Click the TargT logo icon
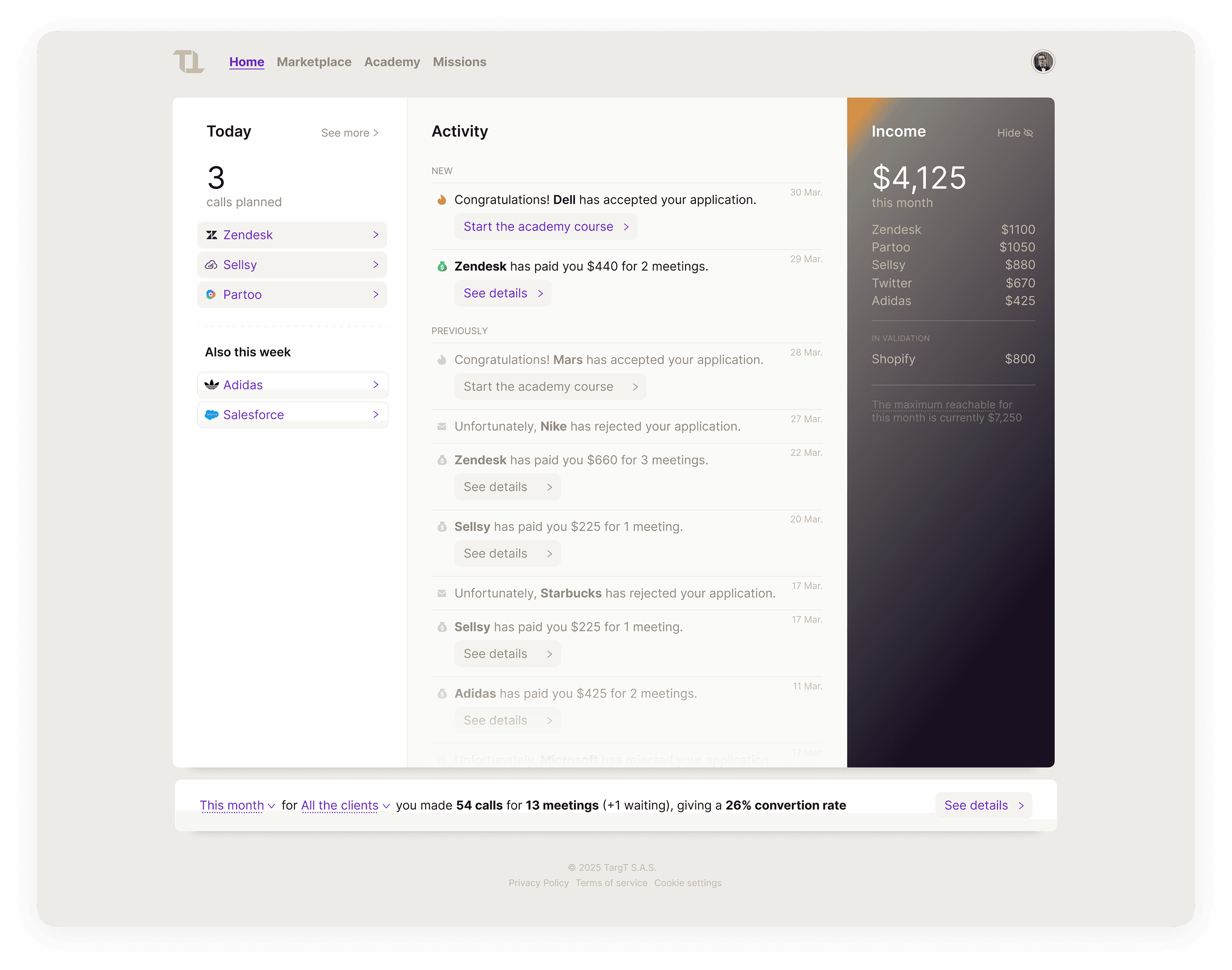 (x=188, y=61)
